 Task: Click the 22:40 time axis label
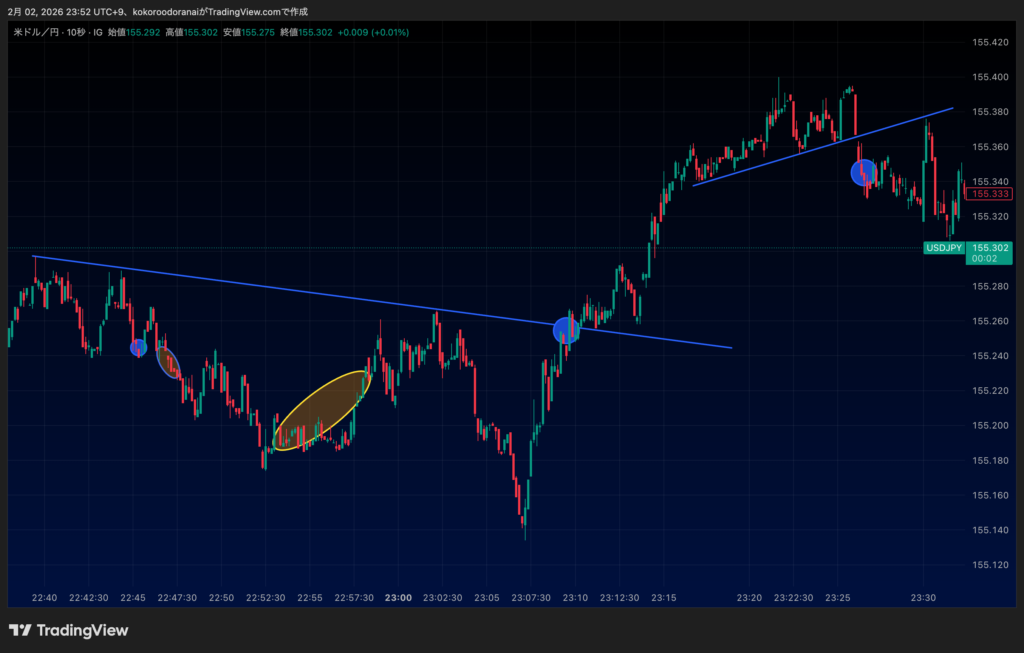pos(44,598)
